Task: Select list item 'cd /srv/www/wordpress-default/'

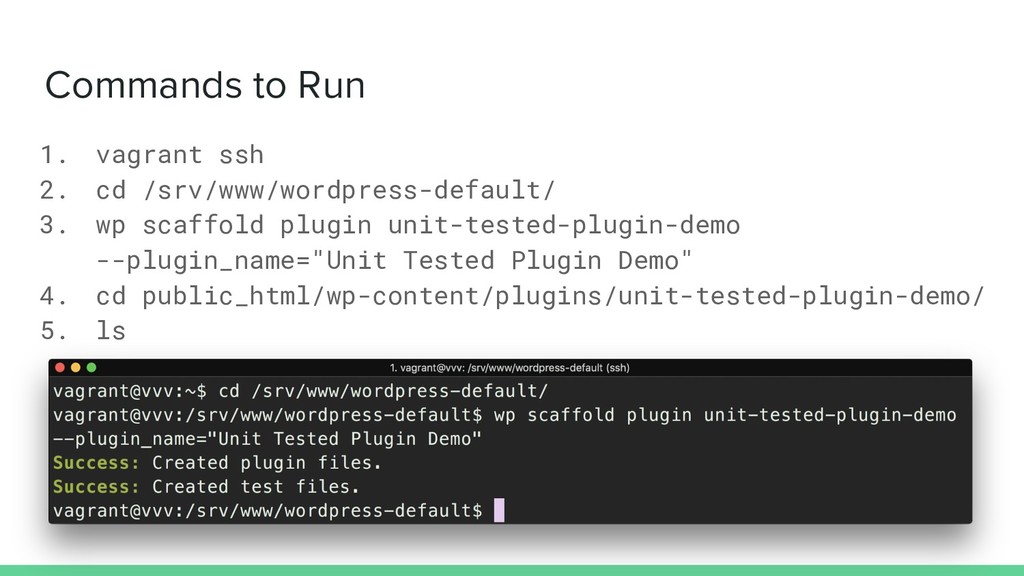Action: (326, 191)
